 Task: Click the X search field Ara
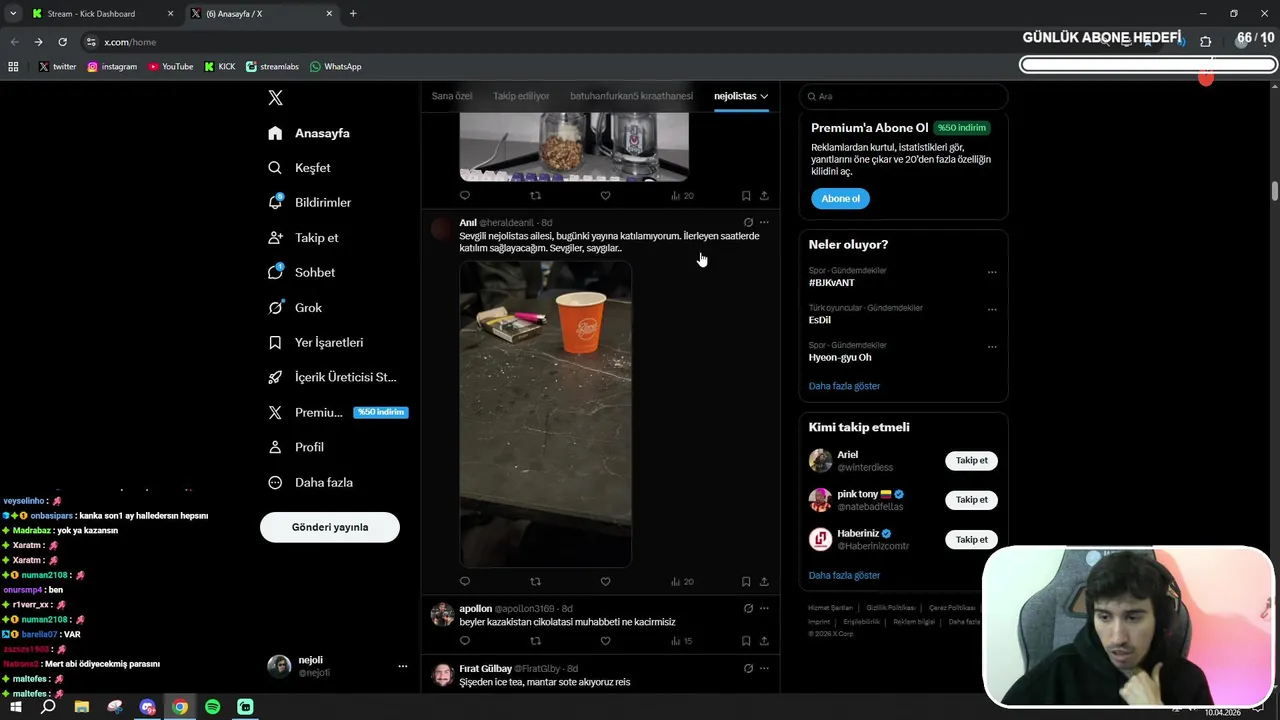[903, 96]
